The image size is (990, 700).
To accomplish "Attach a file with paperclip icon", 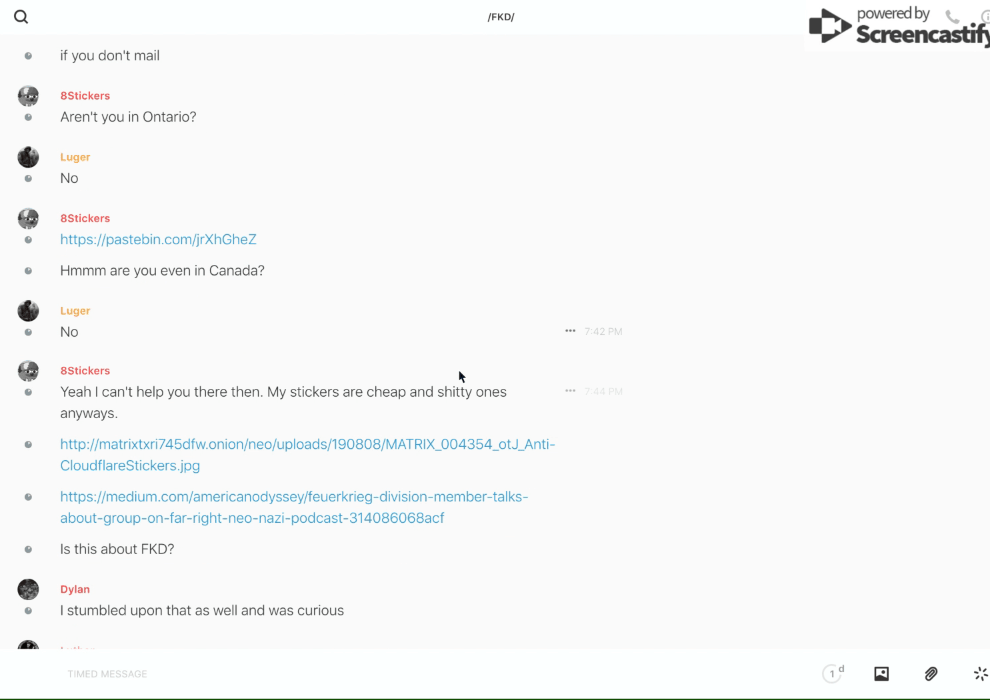I will point(931,674).
